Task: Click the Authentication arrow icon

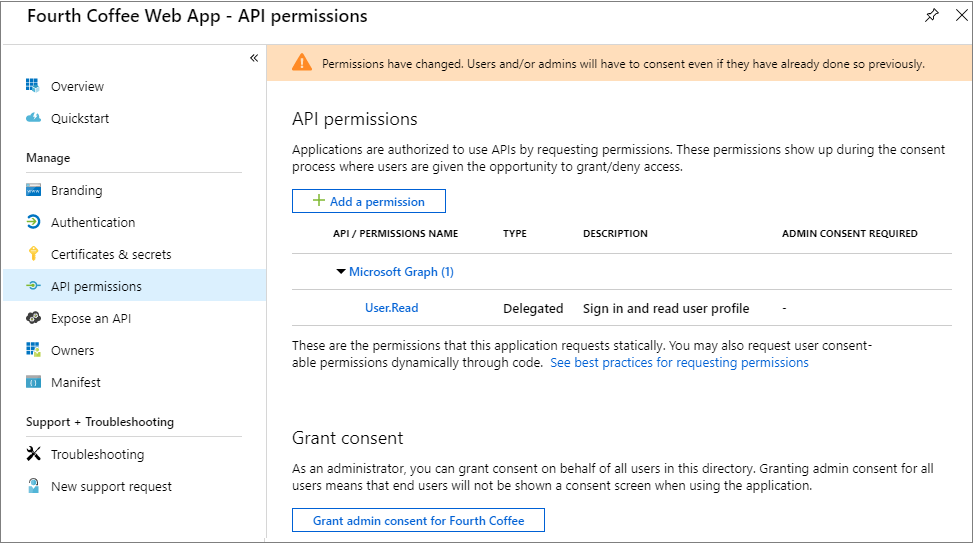Action: pos(33,222)
